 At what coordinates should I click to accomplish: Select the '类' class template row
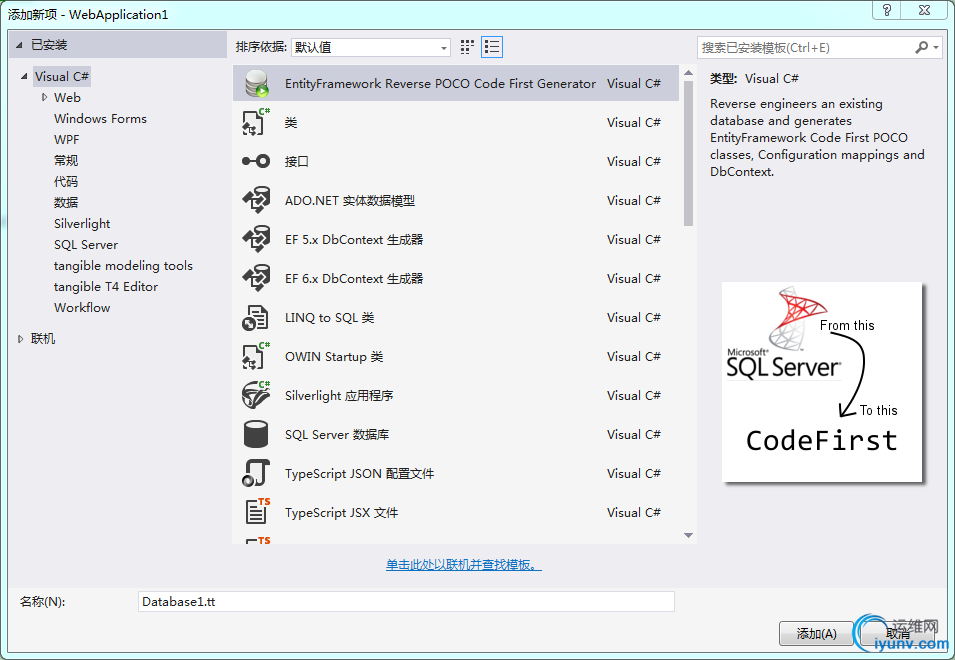pyautogui.click(x=456, y=122)
